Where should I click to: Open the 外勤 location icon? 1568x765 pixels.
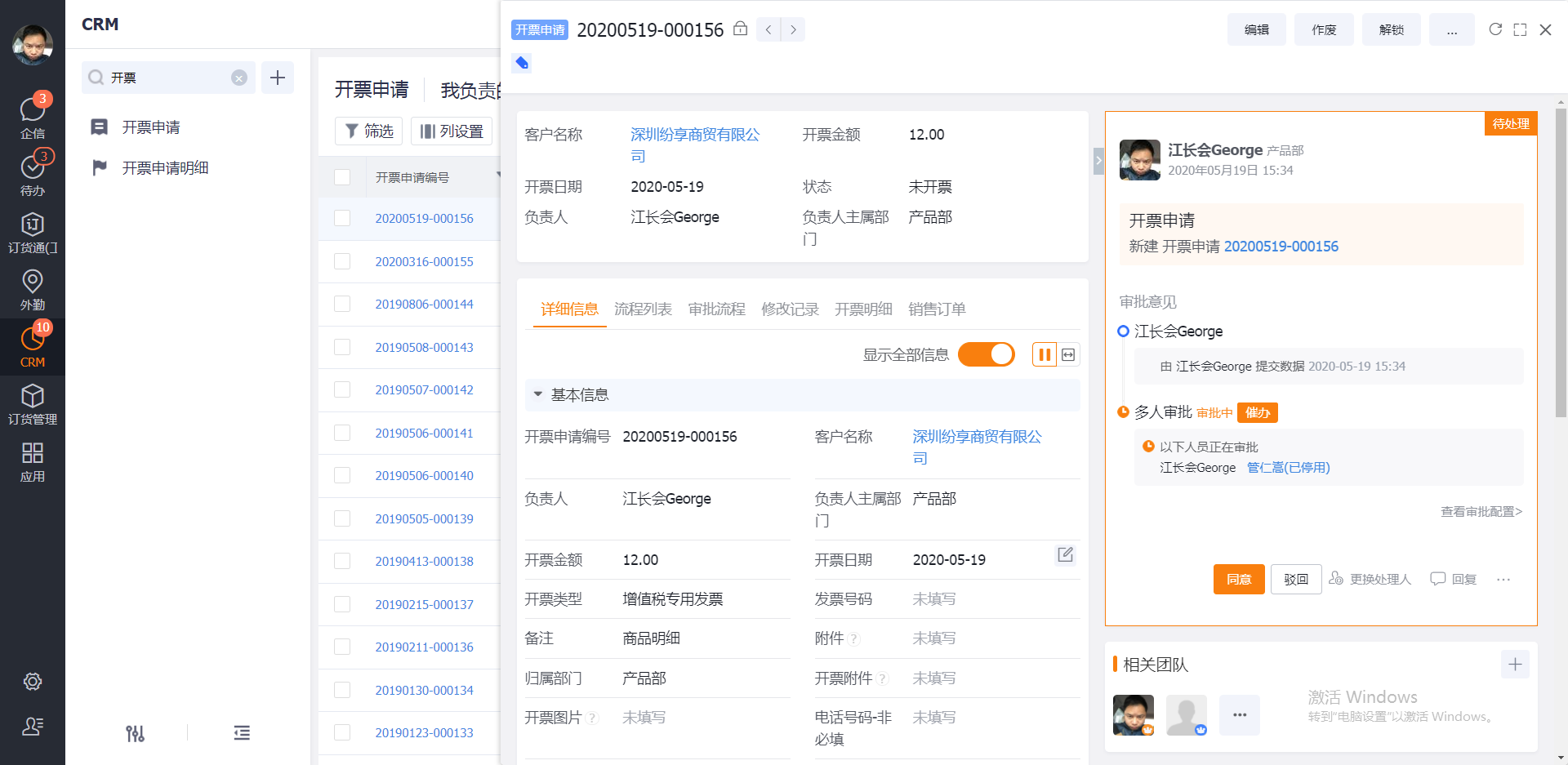[33, 289]
